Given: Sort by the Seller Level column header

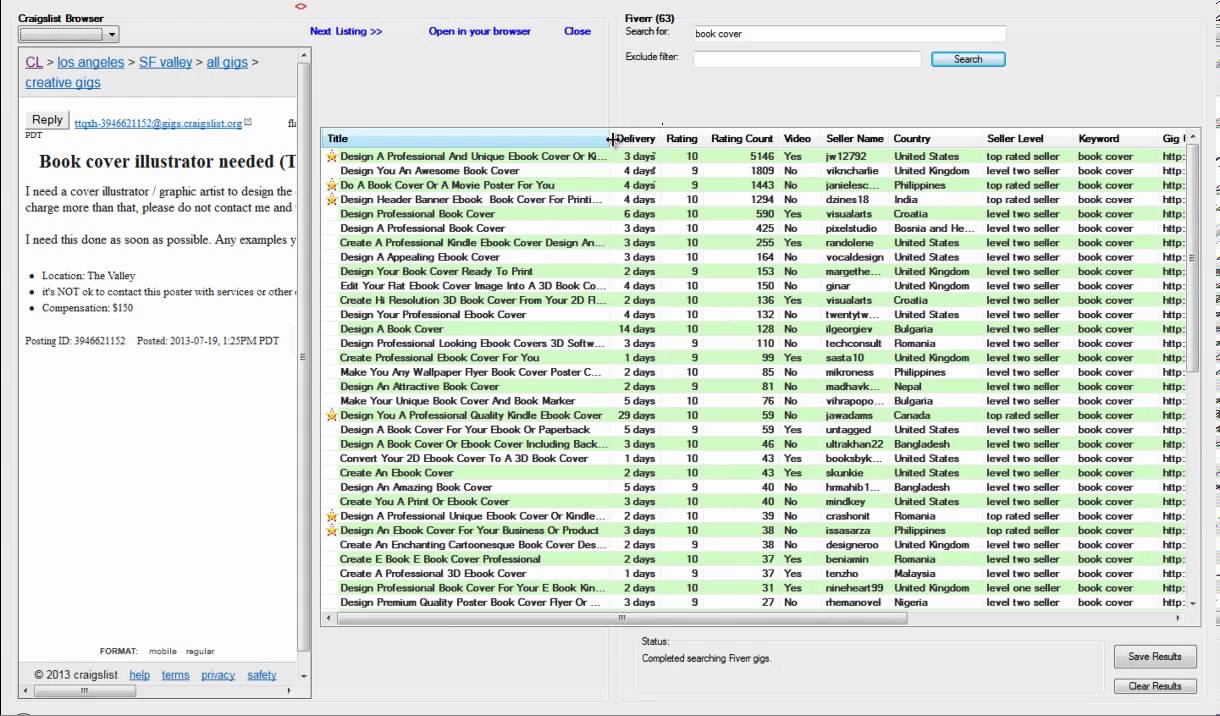Looking at the screenshot, I should coord(1028,139).
